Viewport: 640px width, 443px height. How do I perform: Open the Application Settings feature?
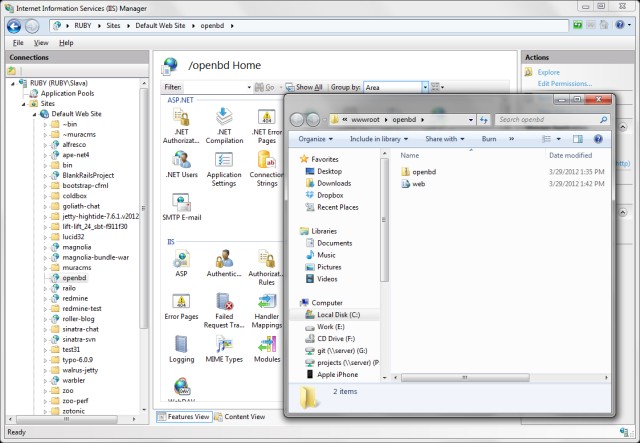coord(224,169)
